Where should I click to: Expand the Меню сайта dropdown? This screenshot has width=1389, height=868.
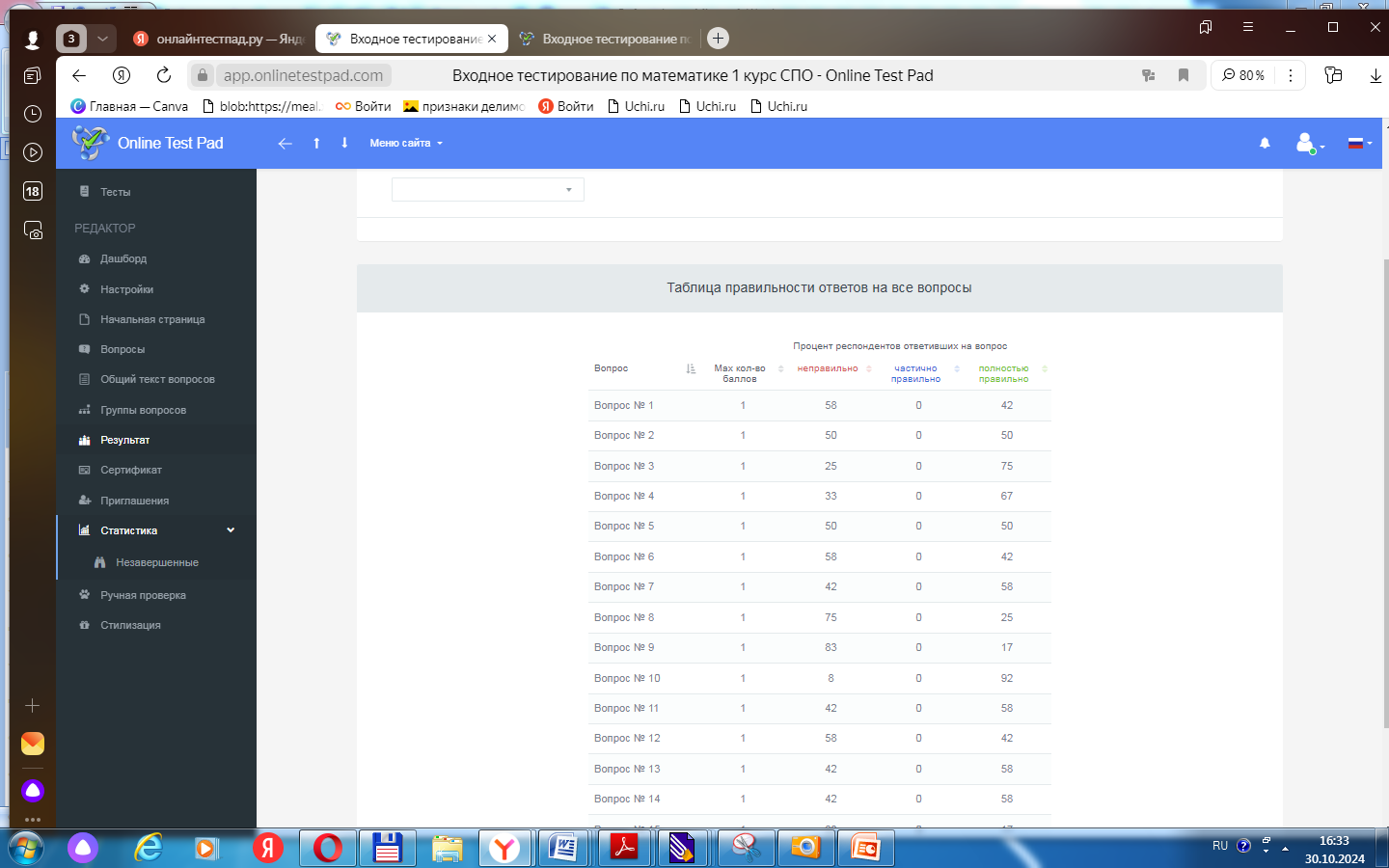pyautogui.click(x=405, y=144)
